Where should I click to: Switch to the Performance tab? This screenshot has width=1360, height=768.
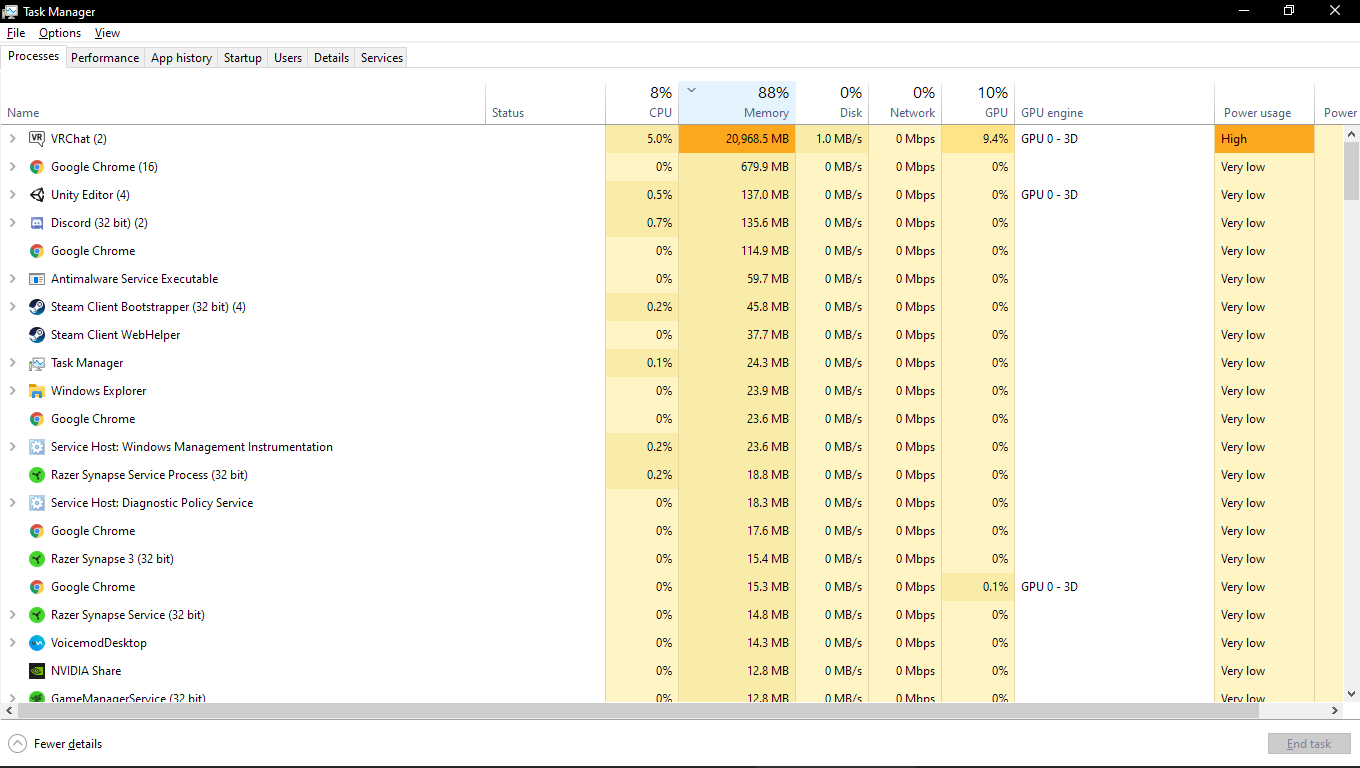tap(105, 58)
